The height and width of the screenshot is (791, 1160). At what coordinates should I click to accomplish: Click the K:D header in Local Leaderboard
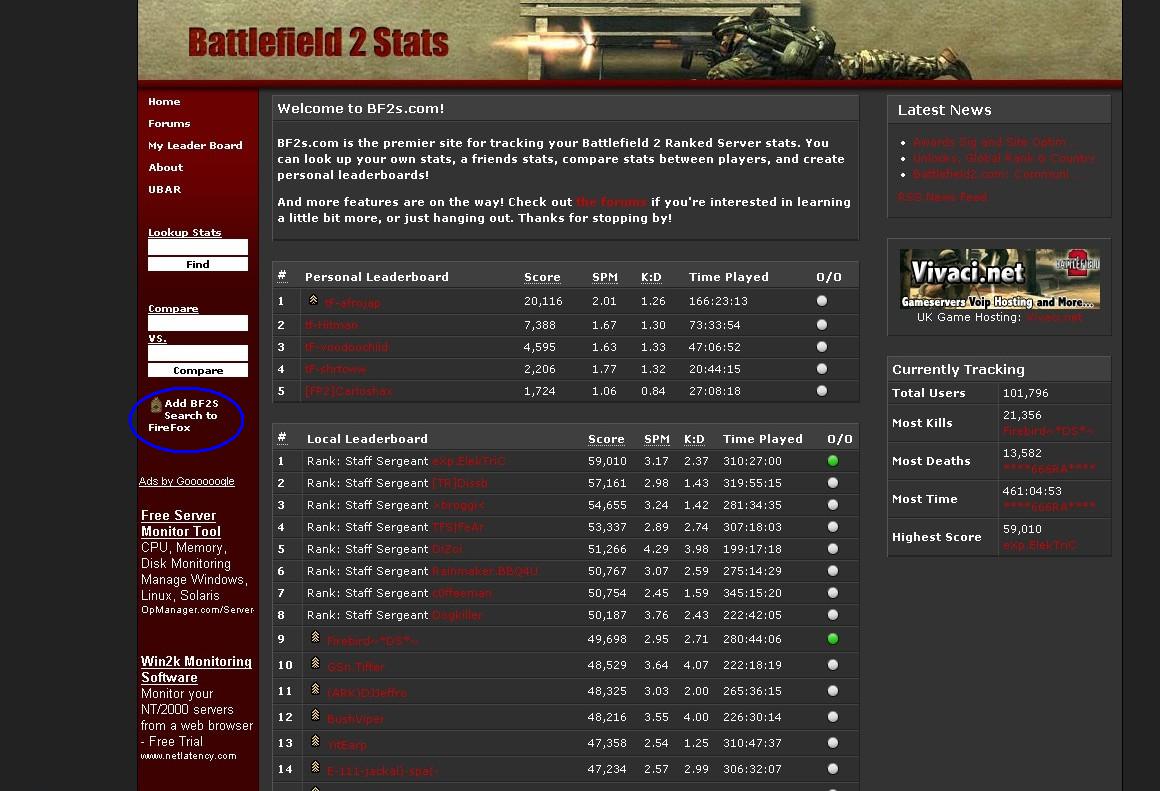(x=694, y=439)
